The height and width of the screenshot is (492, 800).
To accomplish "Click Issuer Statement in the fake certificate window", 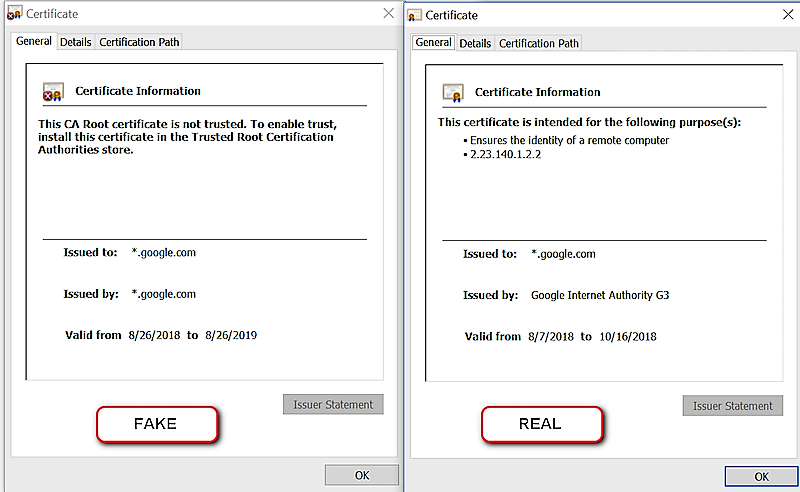I will click(333, 404).
